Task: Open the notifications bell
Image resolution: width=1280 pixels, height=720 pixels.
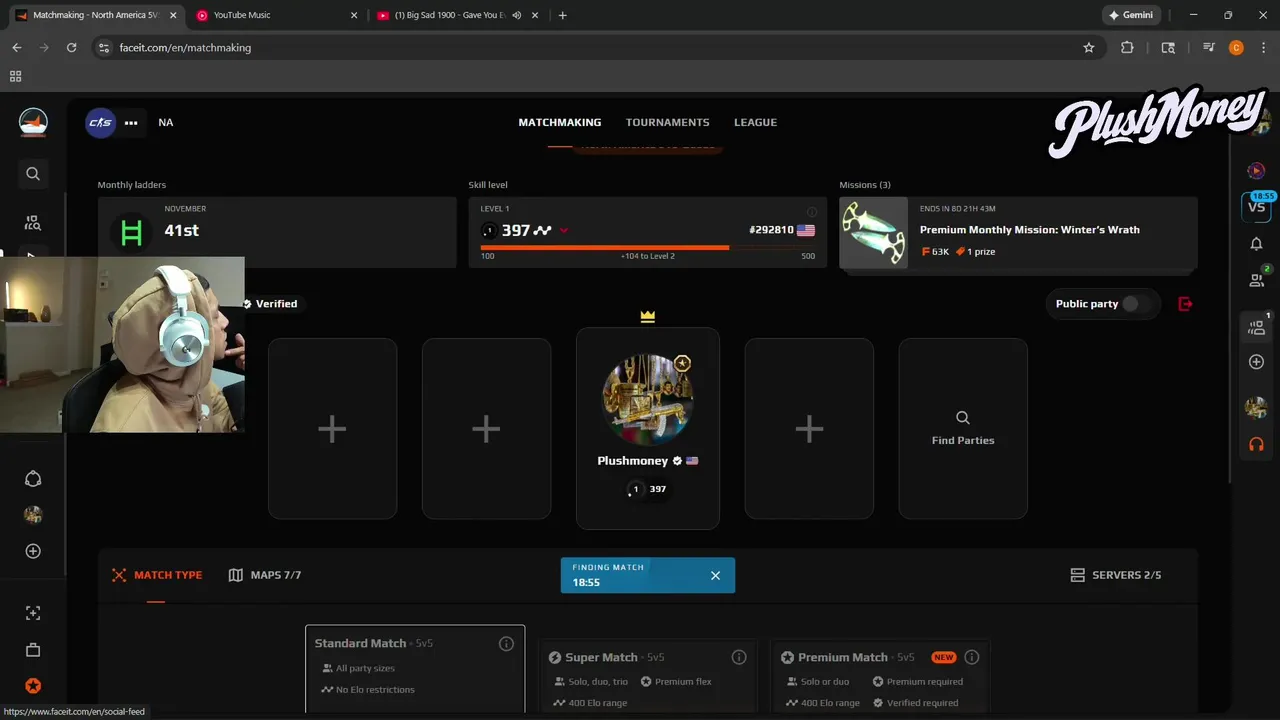Action: click(1257, 244)
